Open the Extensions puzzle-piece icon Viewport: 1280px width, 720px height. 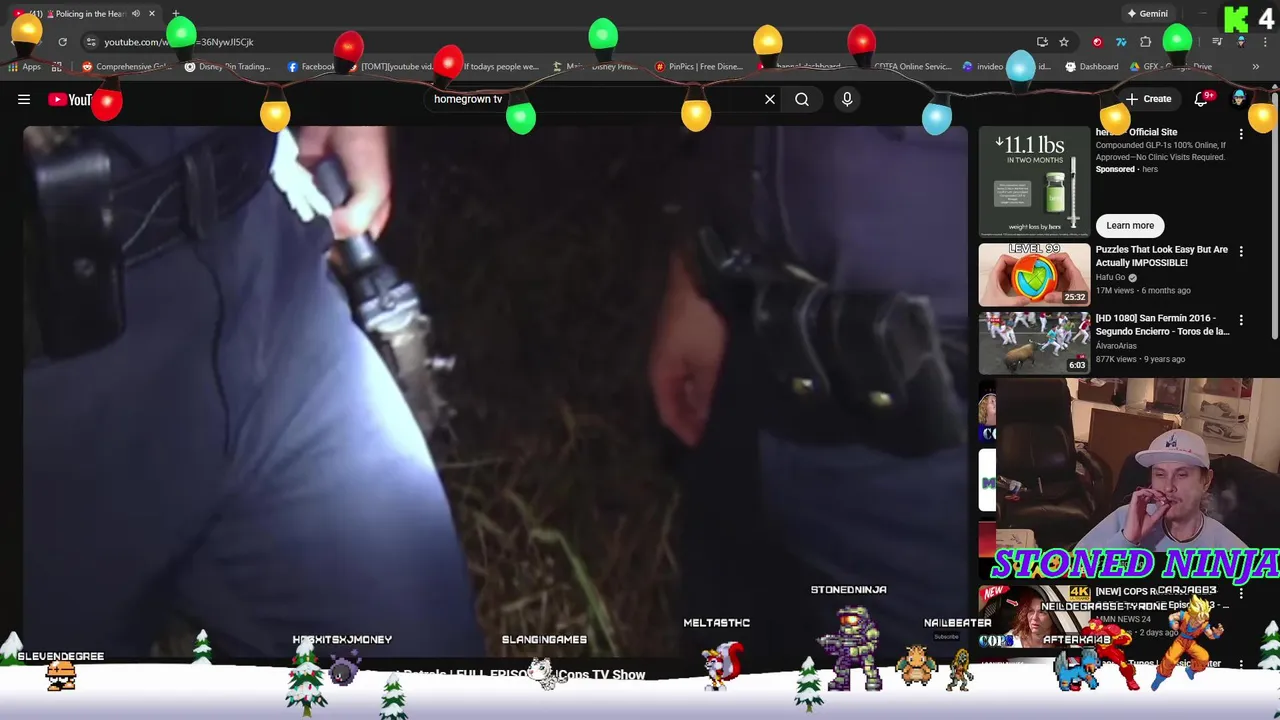pos(1146,42)
